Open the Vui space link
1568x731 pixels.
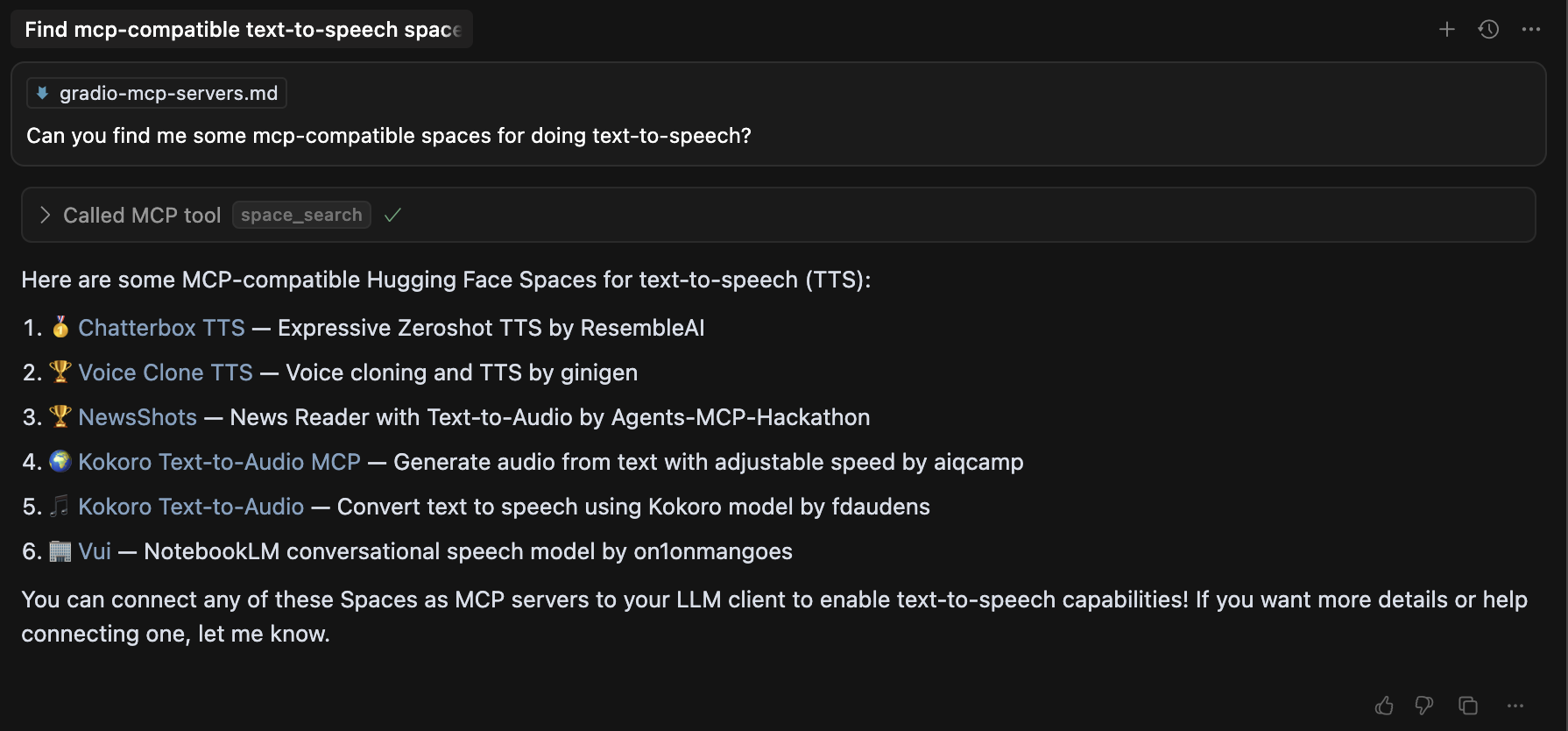coord(95,551)
